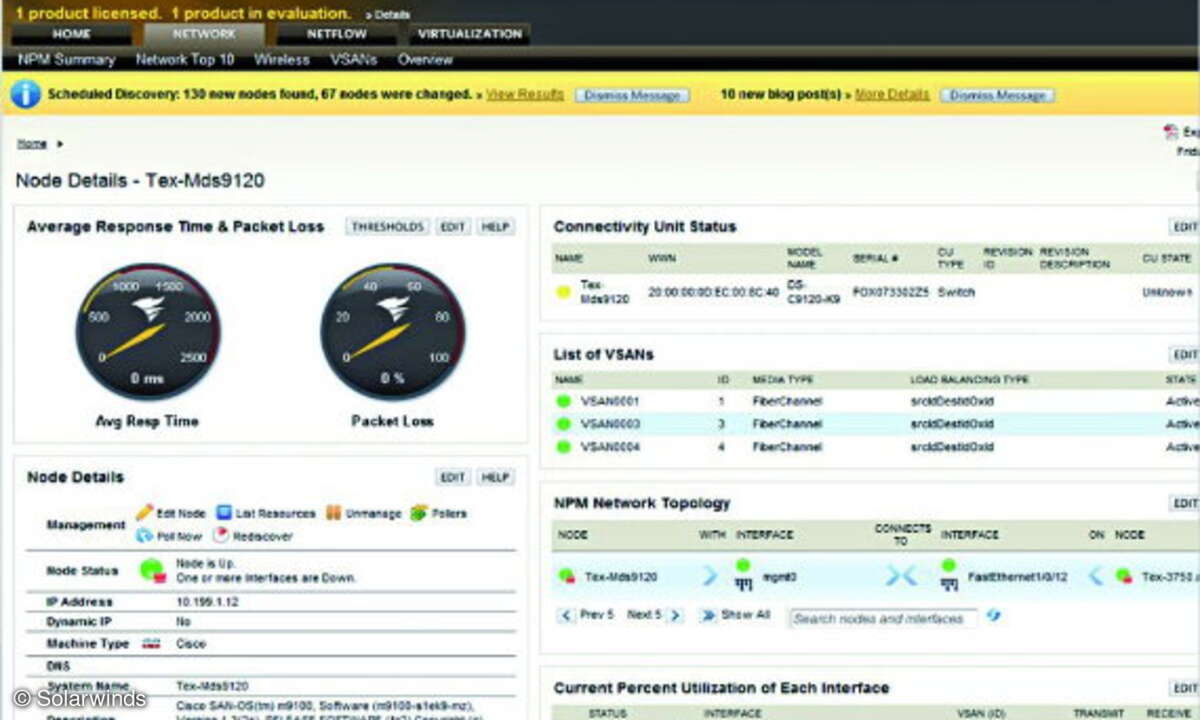This screenshot has width=1200, height=720.
Task: Click EDIT on Connectivity Unit Status panel
Action: tap(1185, 227)
